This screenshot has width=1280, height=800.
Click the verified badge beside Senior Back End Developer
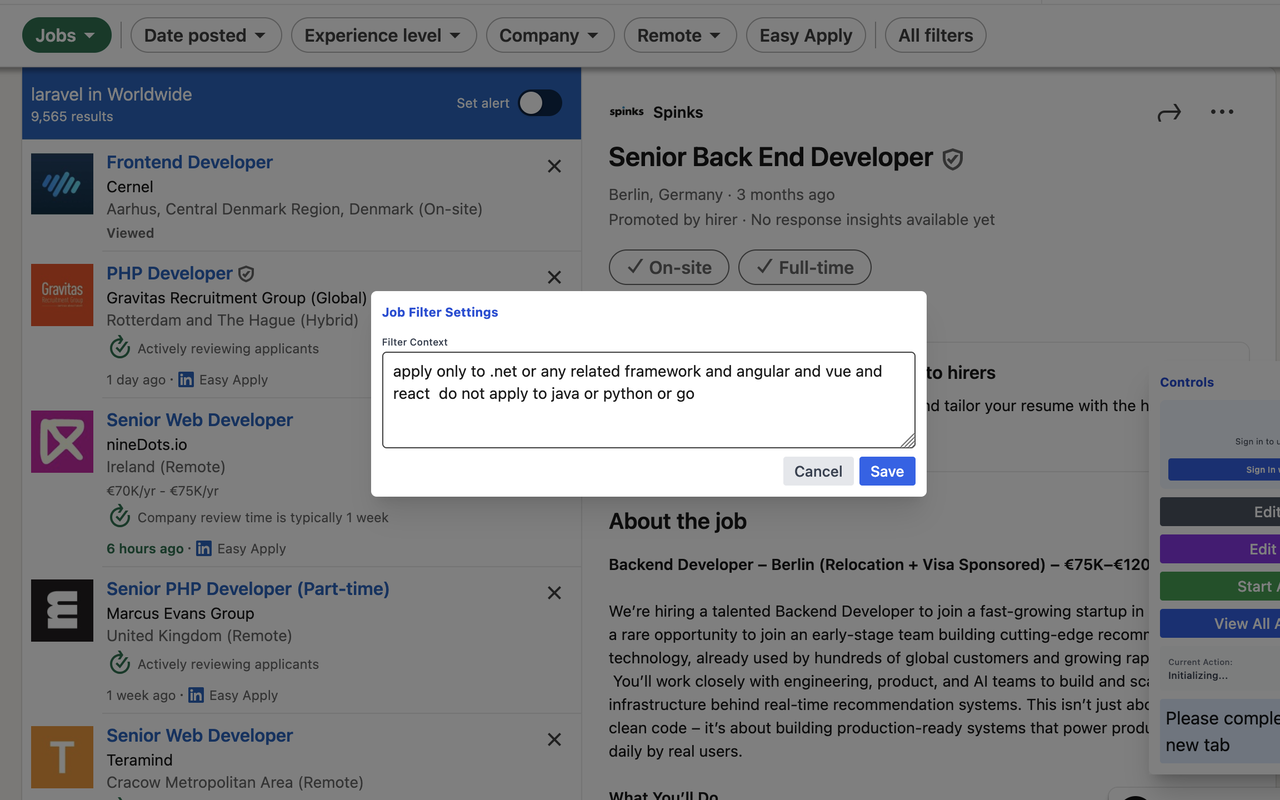point(952,158)
